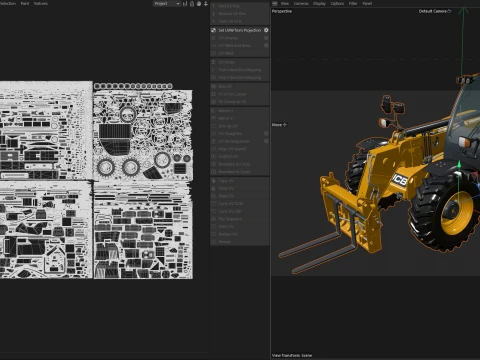480x360 pixels.
Task: Click the Mirror V command
Action: click(226, 118)
